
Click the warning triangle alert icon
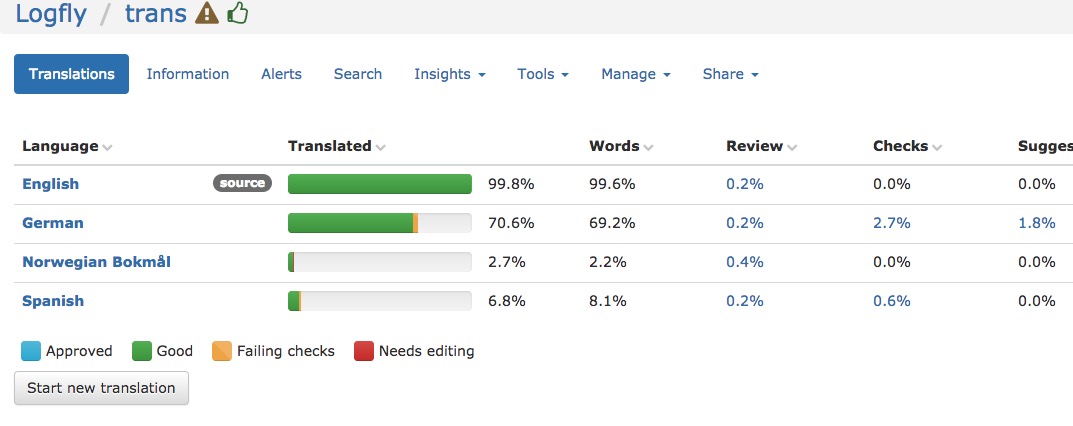tap(207, 13)
